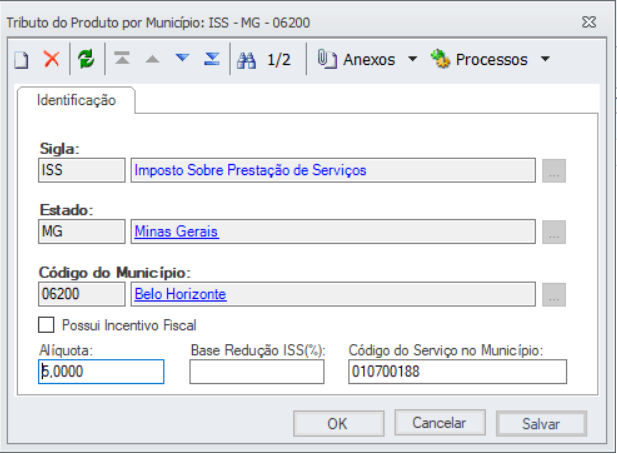Click the Cancelar button
This screenshot has width=617, height=454.
pyautogui.click(x=440, y=423)
